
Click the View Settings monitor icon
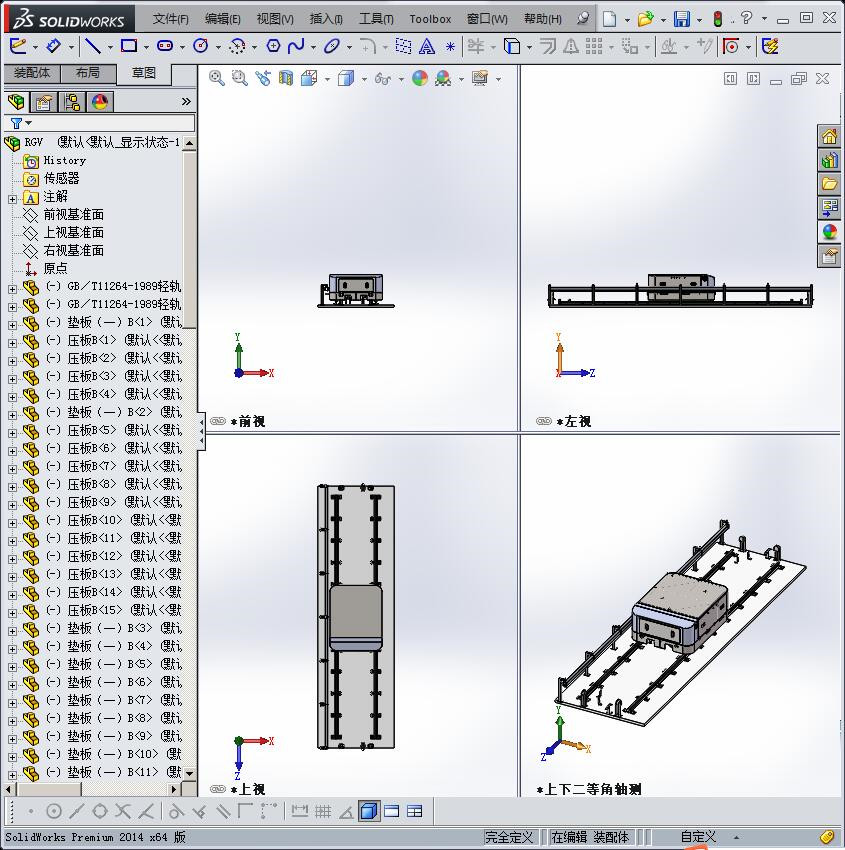pyautogui.click(x=480, y=79)
